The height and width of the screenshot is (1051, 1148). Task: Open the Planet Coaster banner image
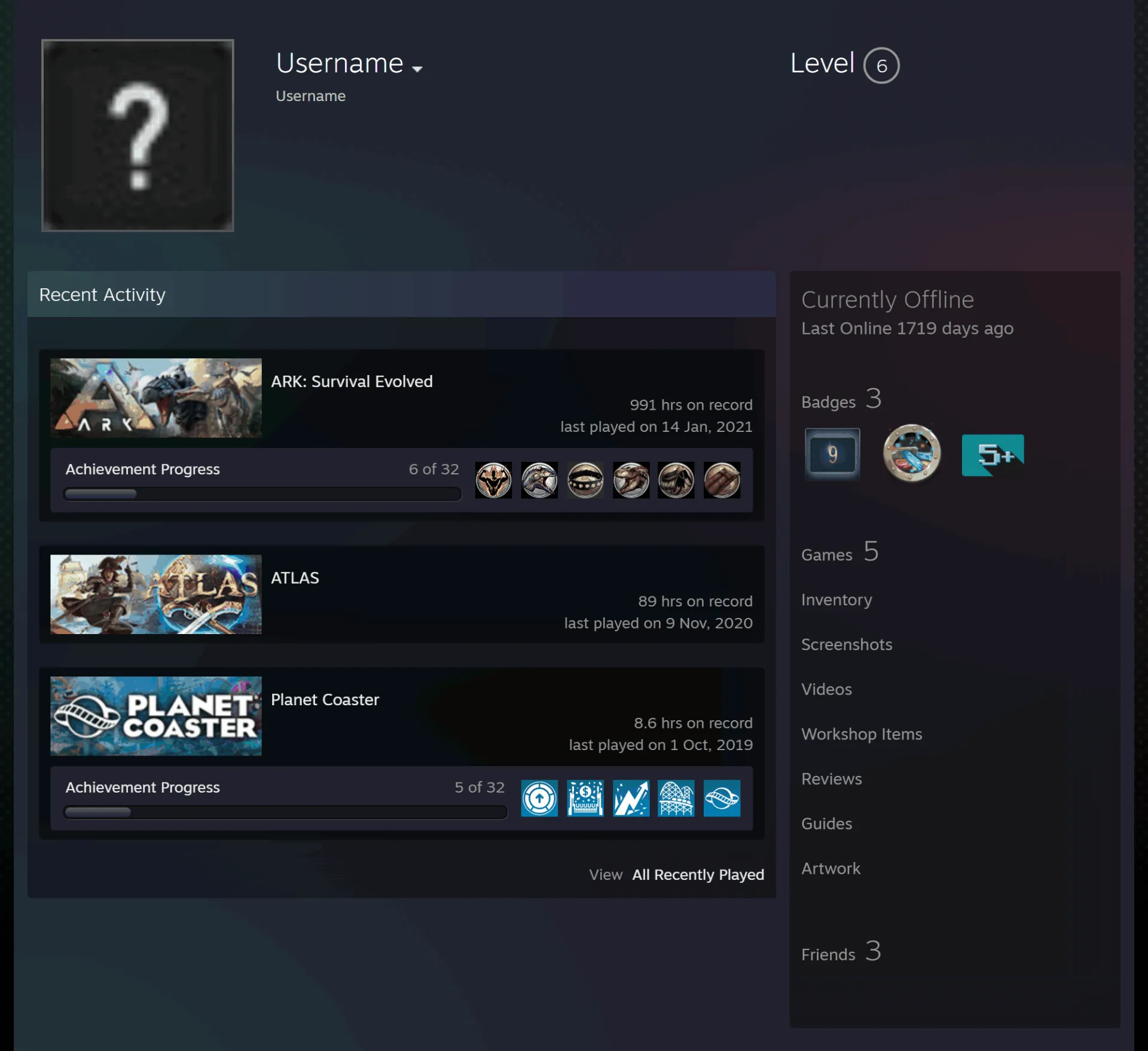(x=156, y=716)
